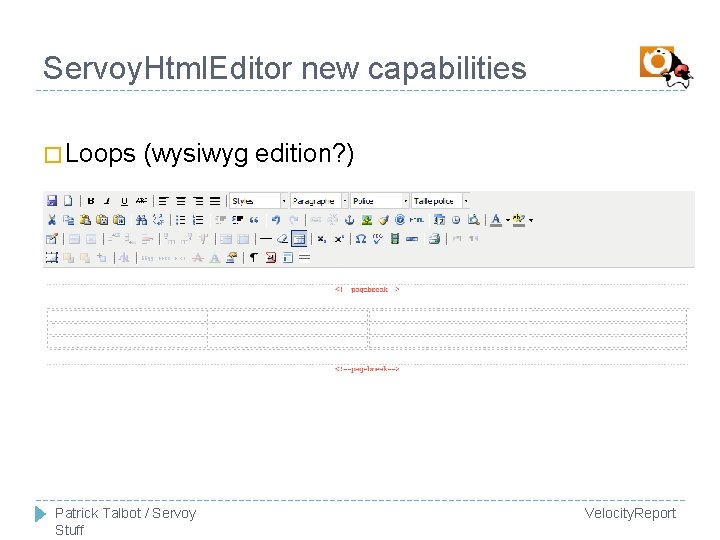
Task: Toggle Bold formatting
Action: (x=91, y=201)
